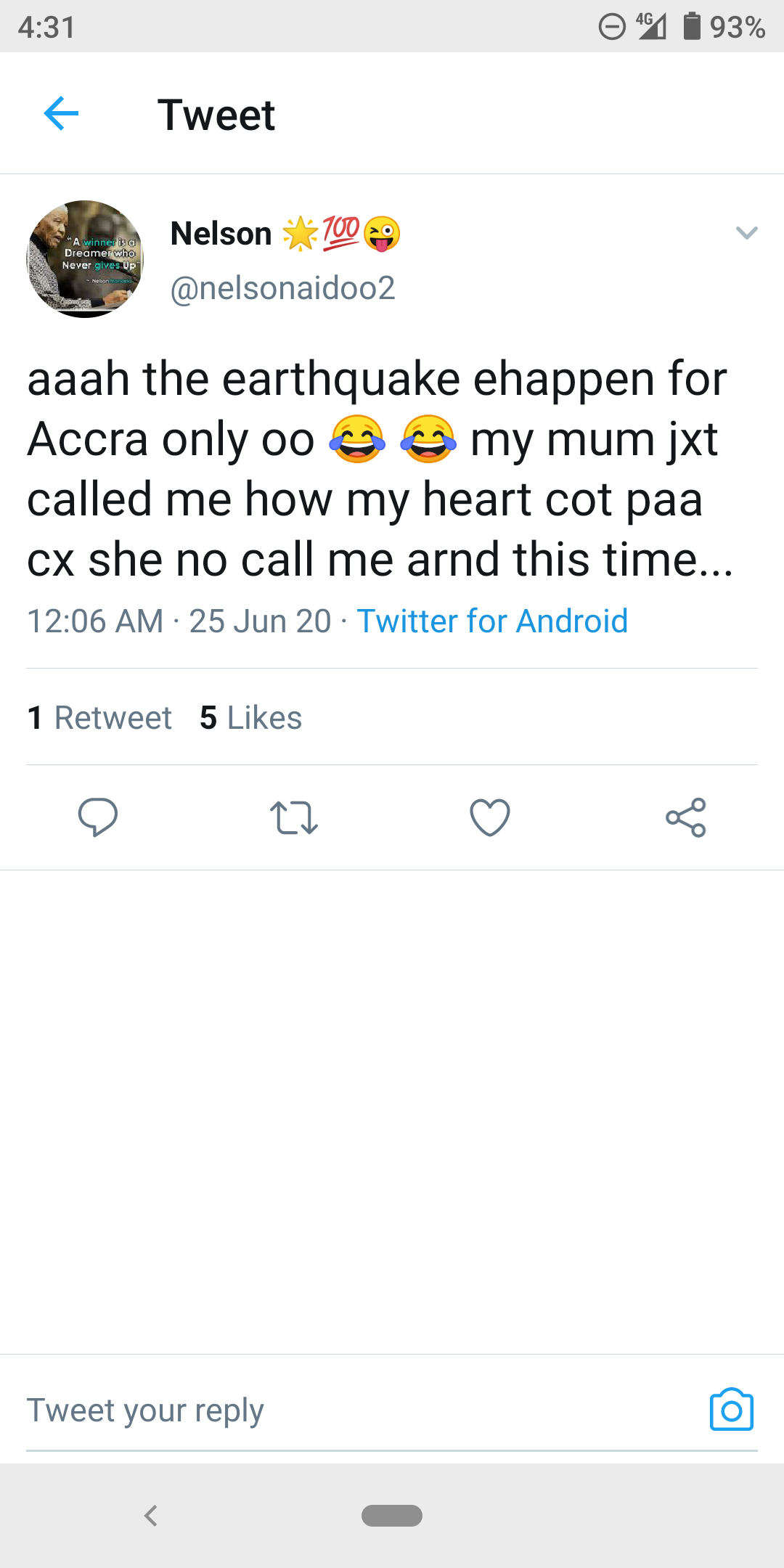Image resolution: width=784 pixels, height=1568 pixels.
Task: View the 1 Retweet list
Action: click(x=99, y=718)
